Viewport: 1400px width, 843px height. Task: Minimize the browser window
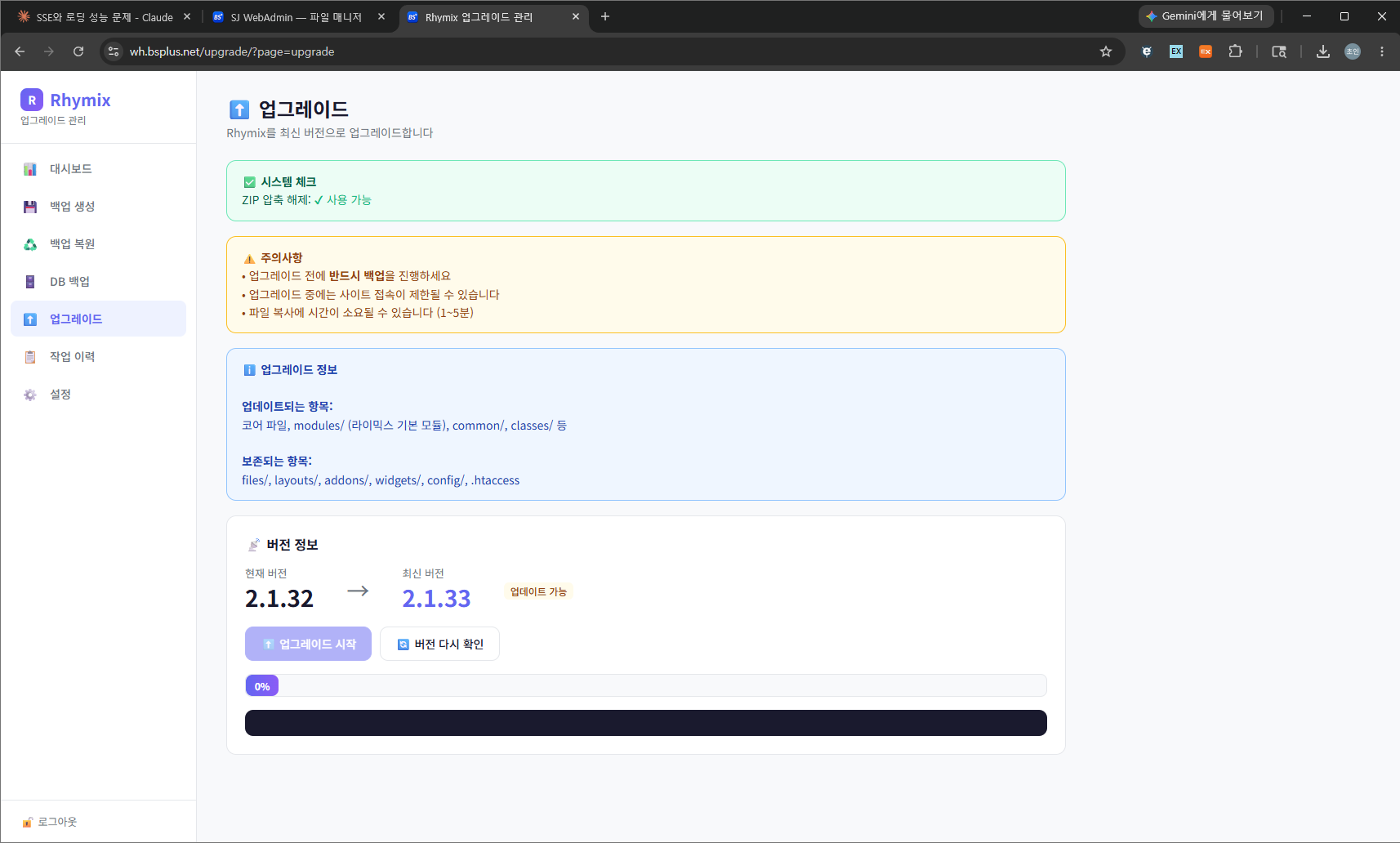(x=1307, y=16)
